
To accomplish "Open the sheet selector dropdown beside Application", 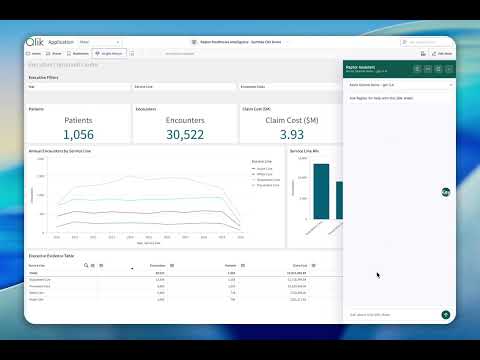I will pos(100,42).
